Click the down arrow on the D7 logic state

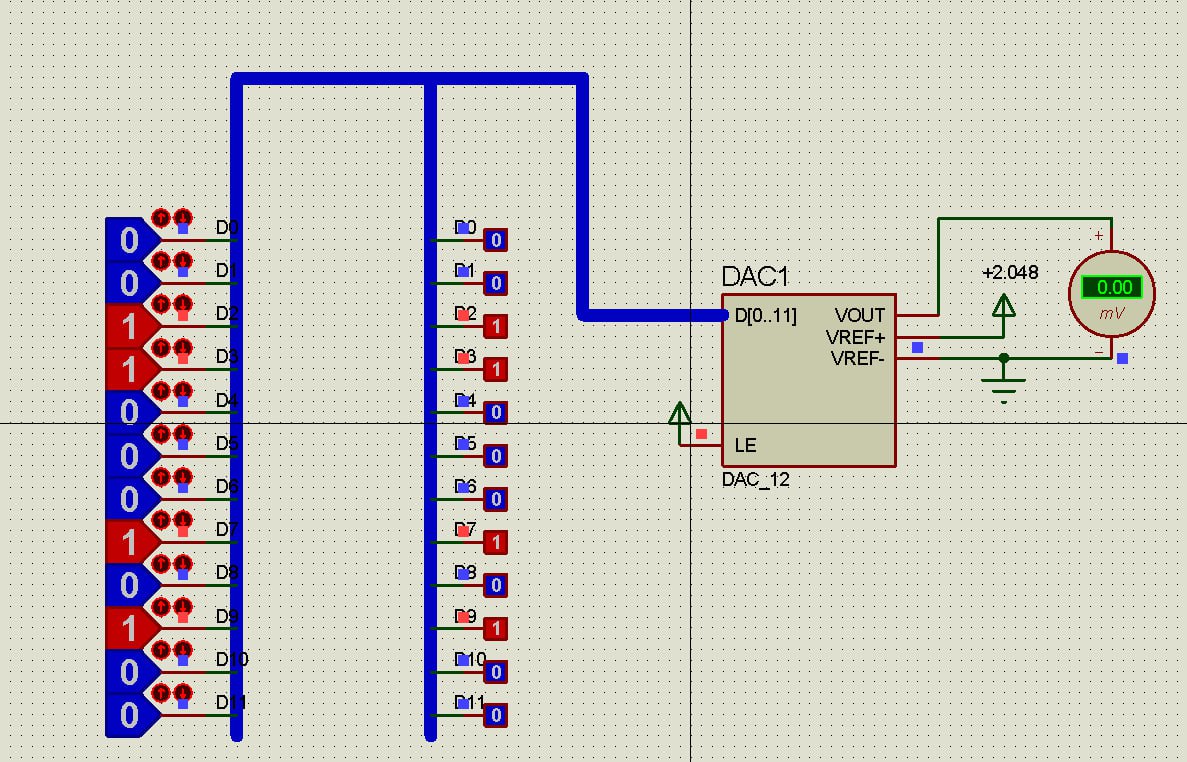[x=182, y=520]
